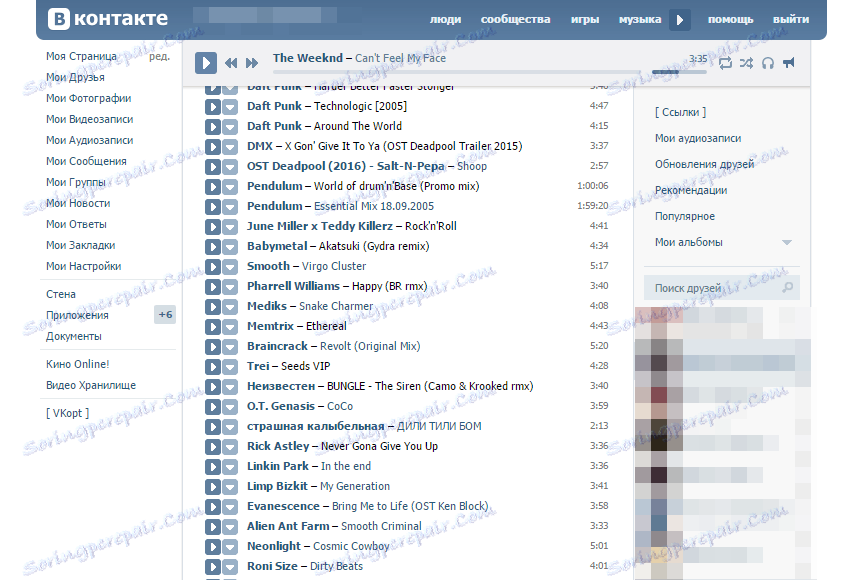Open dropdown arrow for BUNGLE - The Siren track
The height and width of the screenshot is (580, 868).
pos(230,386)
